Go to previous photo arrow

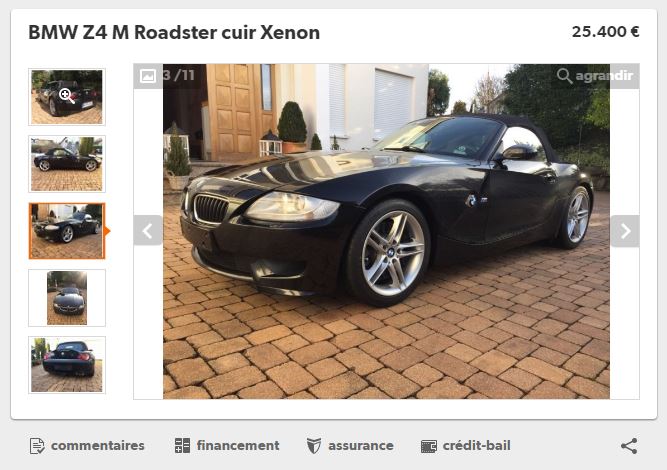(148, 231)
